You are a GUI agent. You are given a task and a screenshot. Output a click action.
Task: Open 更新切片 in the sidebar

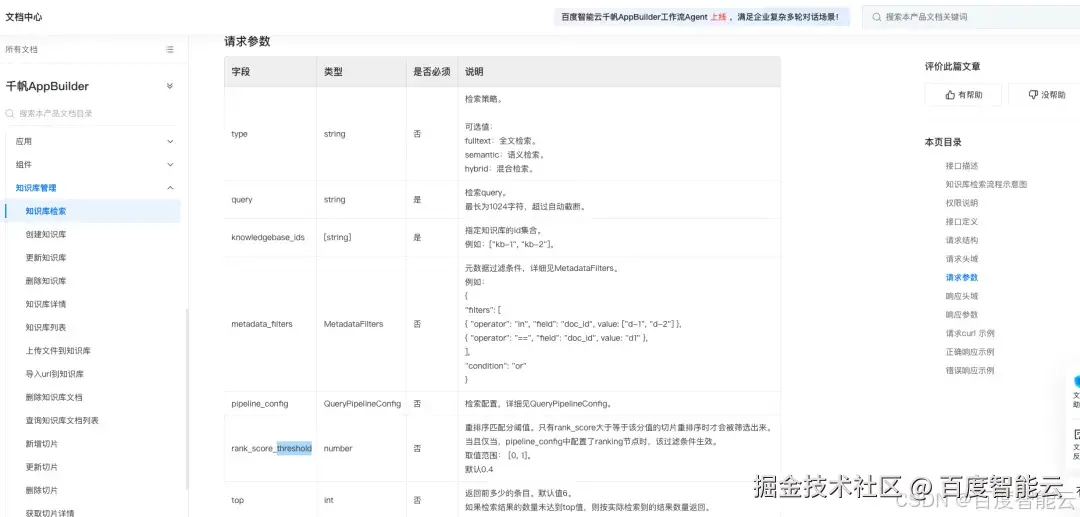coord(41,467)
